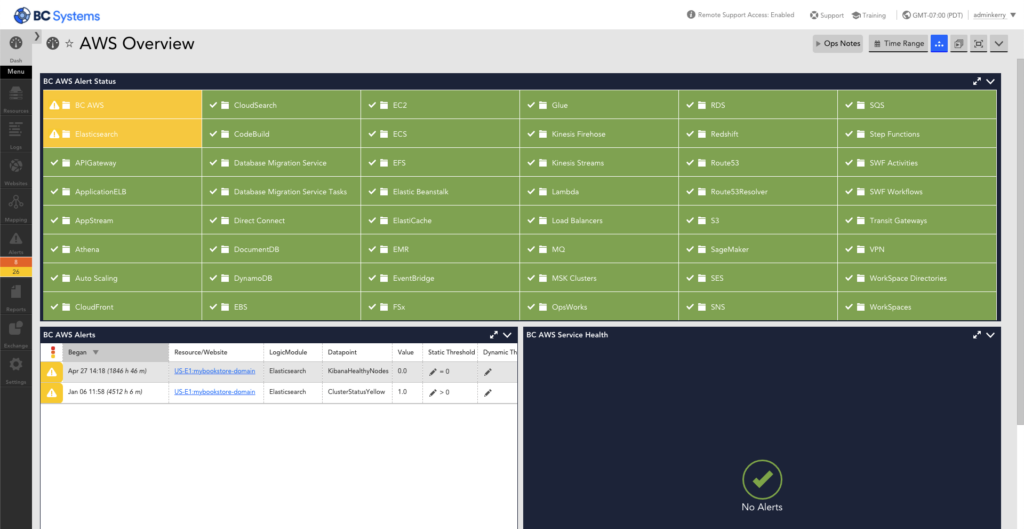Edit dynamic threshold for KibanaHealthyNodes row
This screenshot has height=529, width=1024.
[x=488, y=371]
